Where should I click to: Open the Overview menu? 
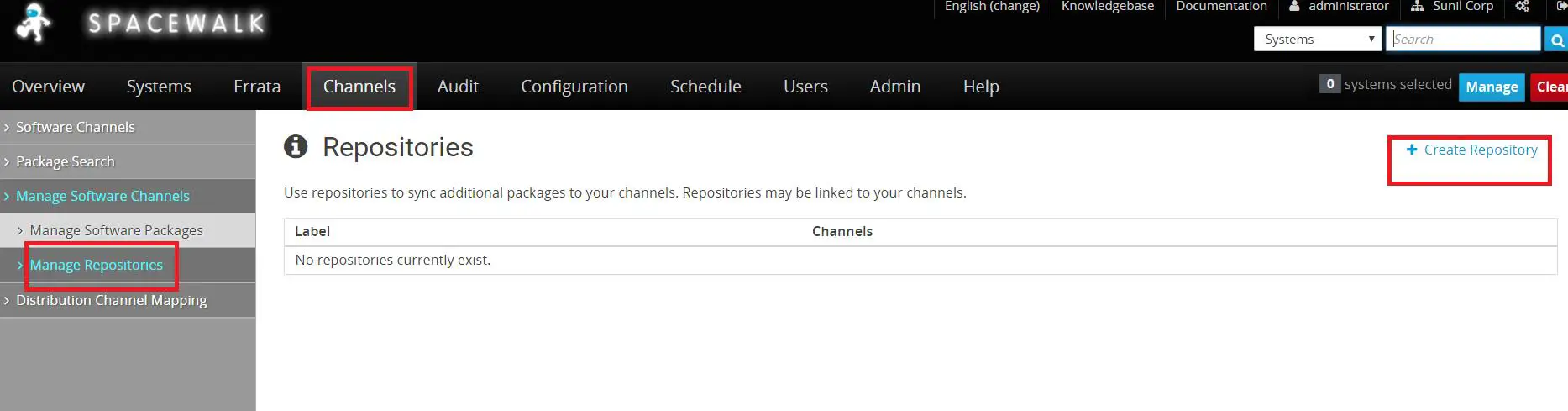tap(48, 87)
